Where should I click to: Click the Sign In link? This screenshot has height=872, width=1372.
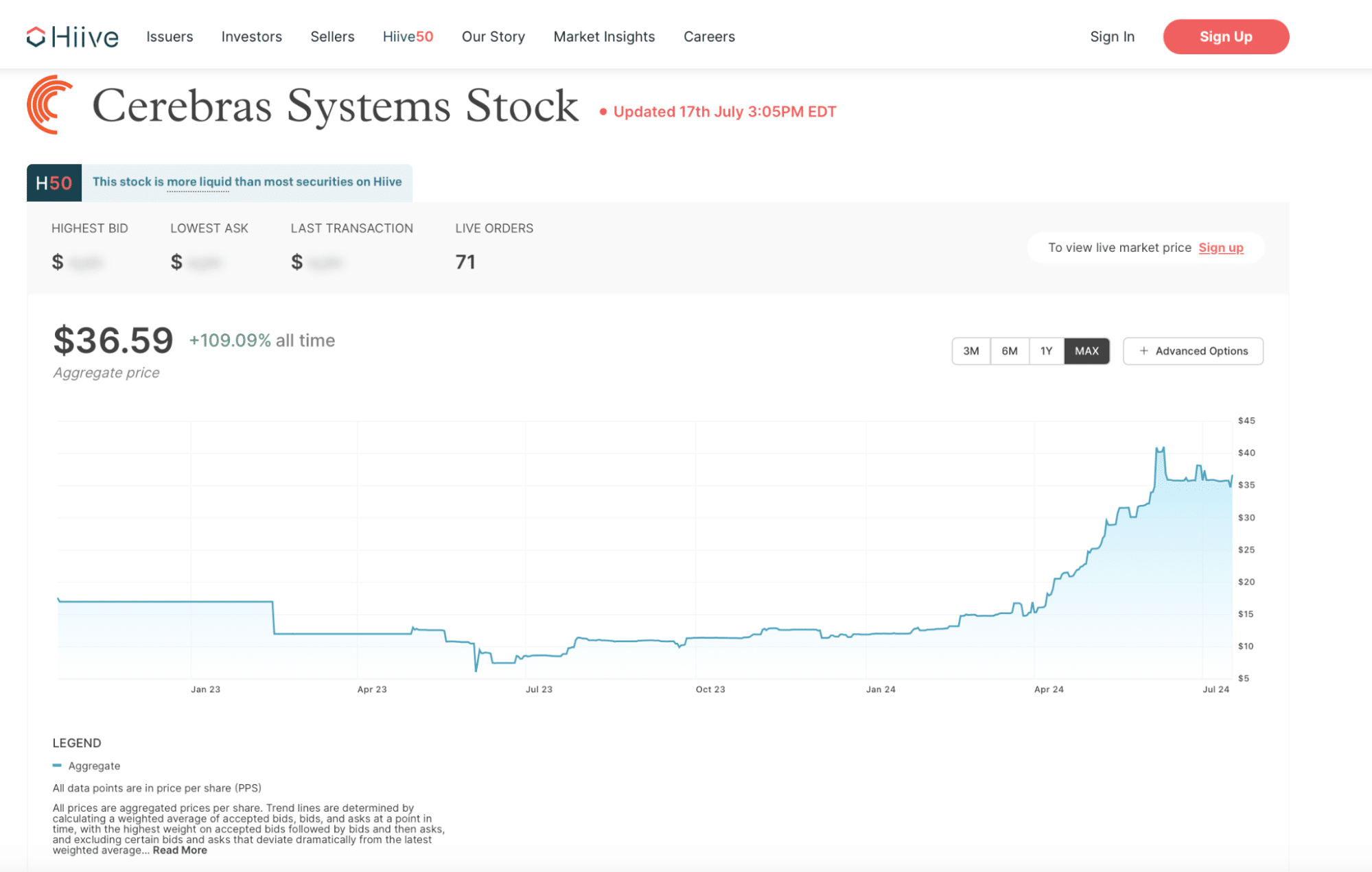(1112, 36)
